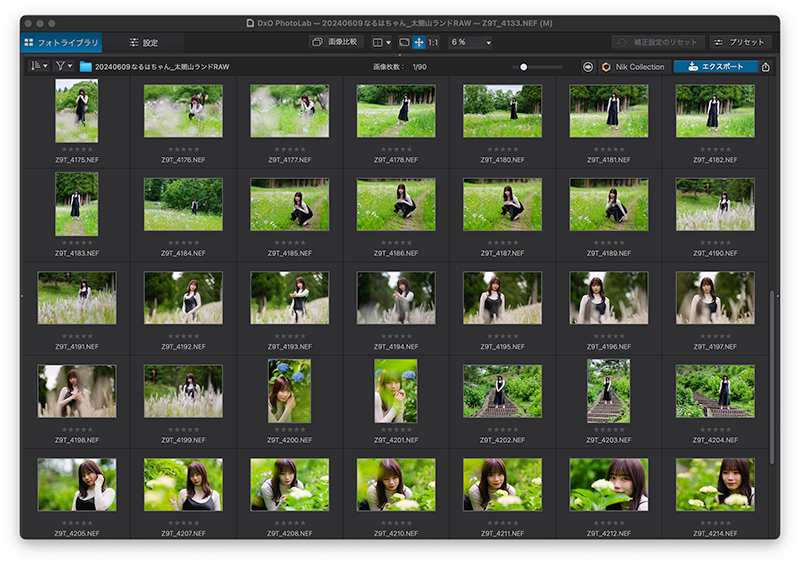Viewport: 800px width, 564px height.
Task: Click the share icon beside export
Action: tap(765, 67)
